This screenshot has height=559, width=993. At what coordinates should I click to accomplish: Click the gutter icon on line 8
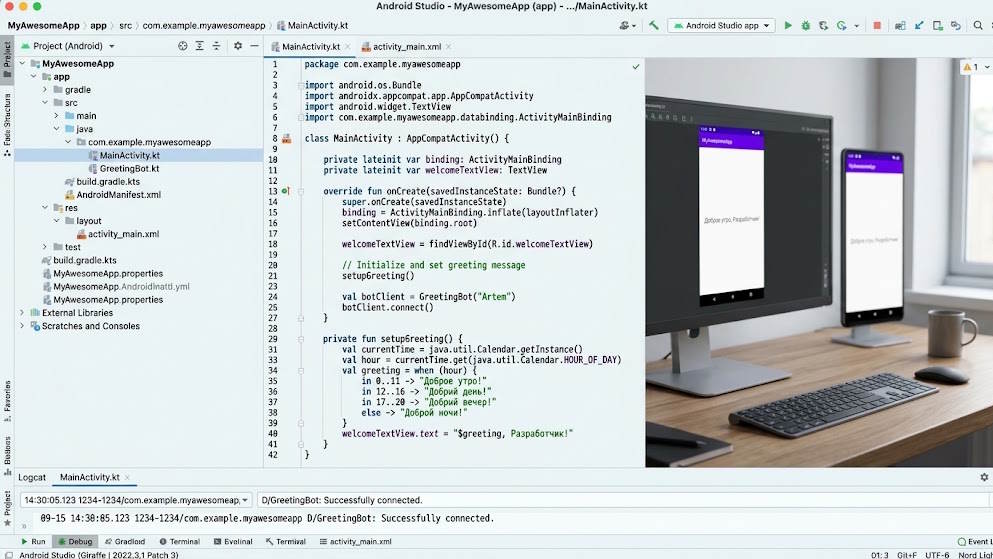(x=286, y=139)
